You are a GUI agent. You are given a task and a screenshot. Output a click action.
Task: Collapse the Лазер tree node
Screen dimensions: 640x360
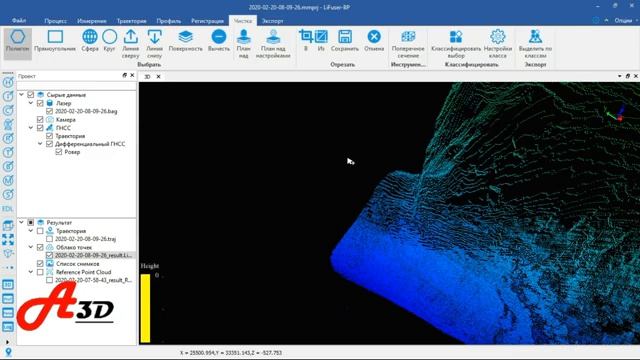tap(31, 103)
